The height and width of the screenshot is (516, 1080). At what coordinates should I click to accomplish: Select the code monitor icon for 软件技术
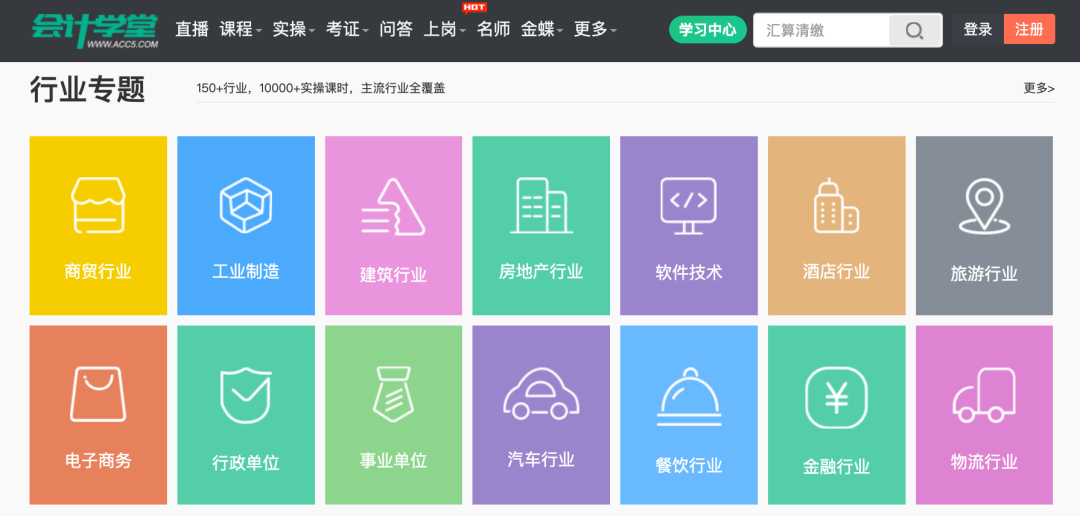point(688,205)
